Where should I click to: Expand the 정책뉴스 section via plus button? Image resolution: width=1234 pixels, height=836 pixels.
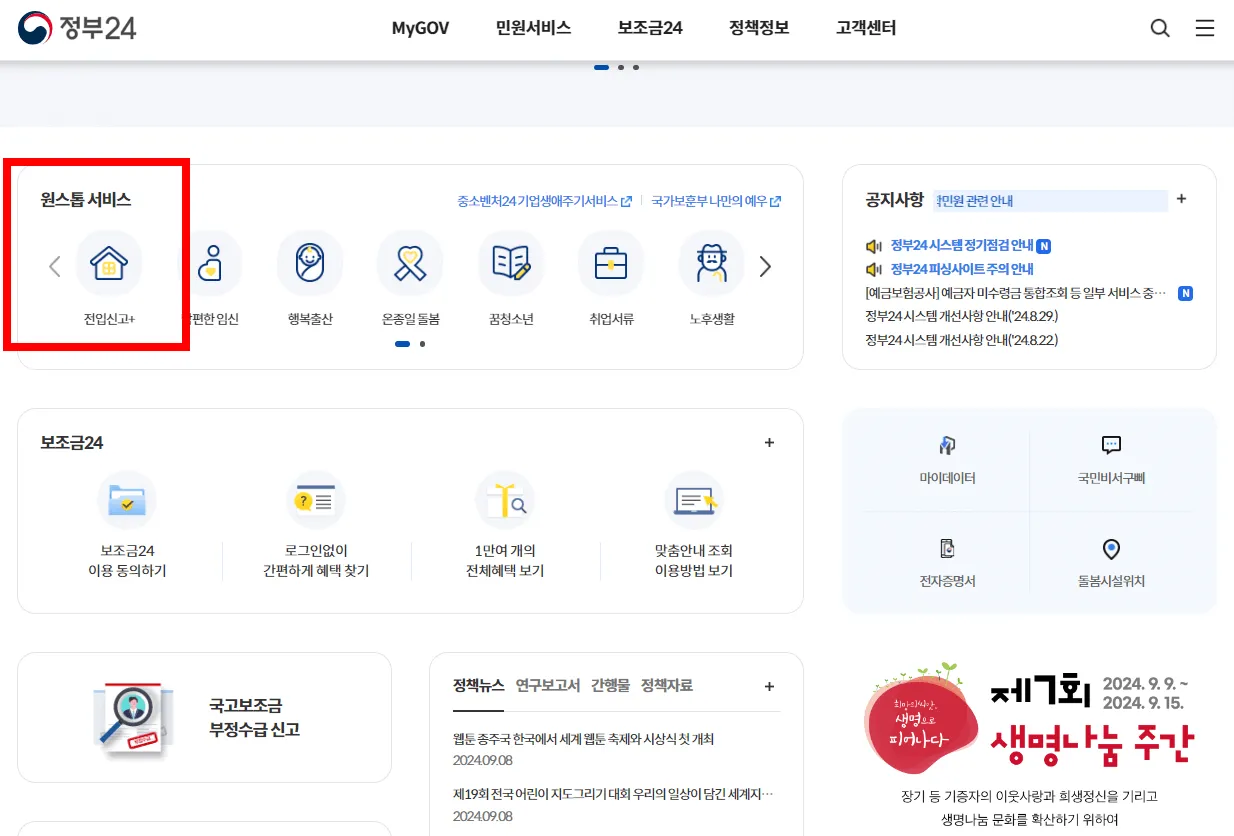[769, 686]
